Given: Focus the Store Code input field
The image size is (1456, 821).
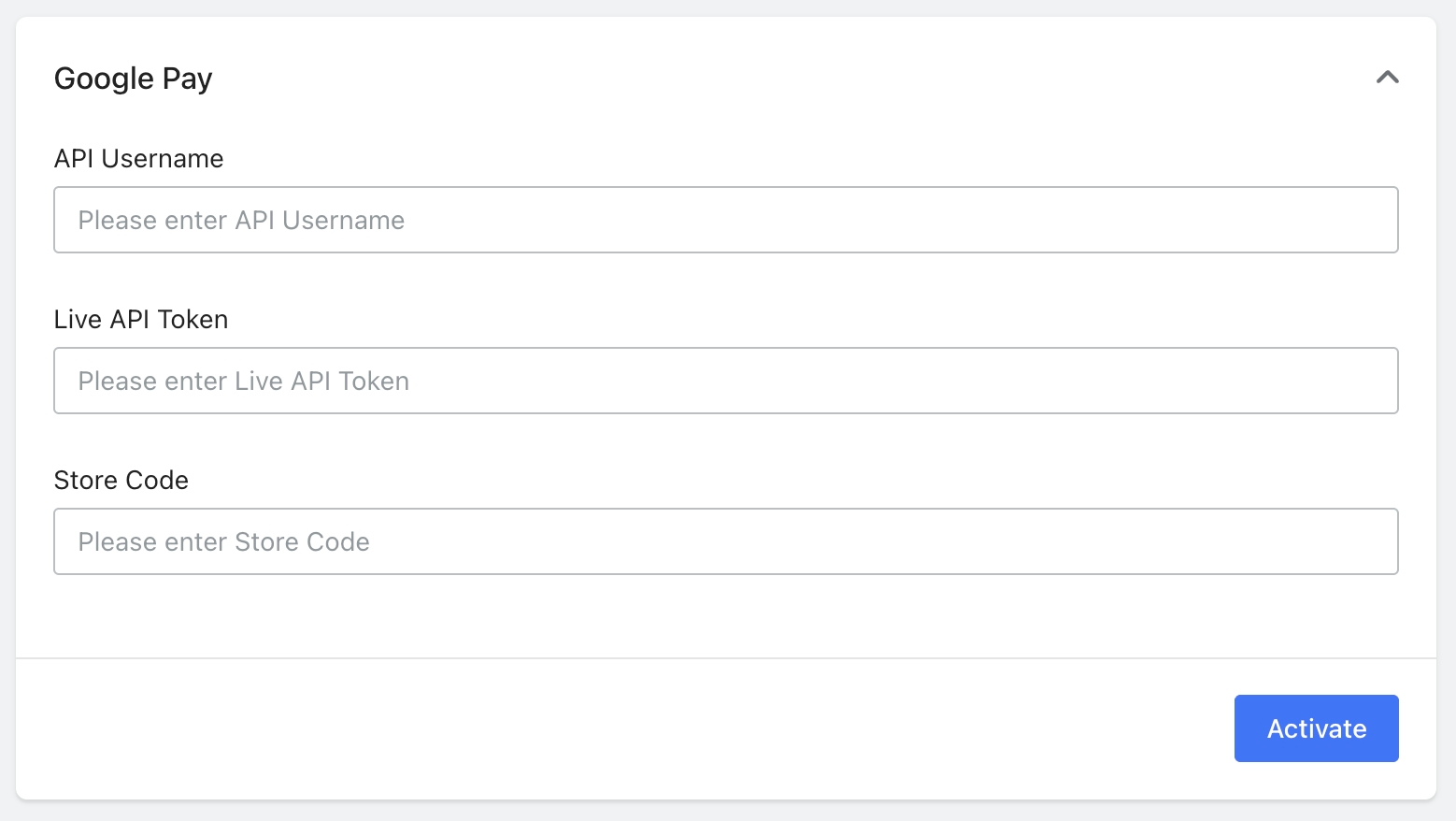Looking at the screenshot, I should [x=725, y=541].
